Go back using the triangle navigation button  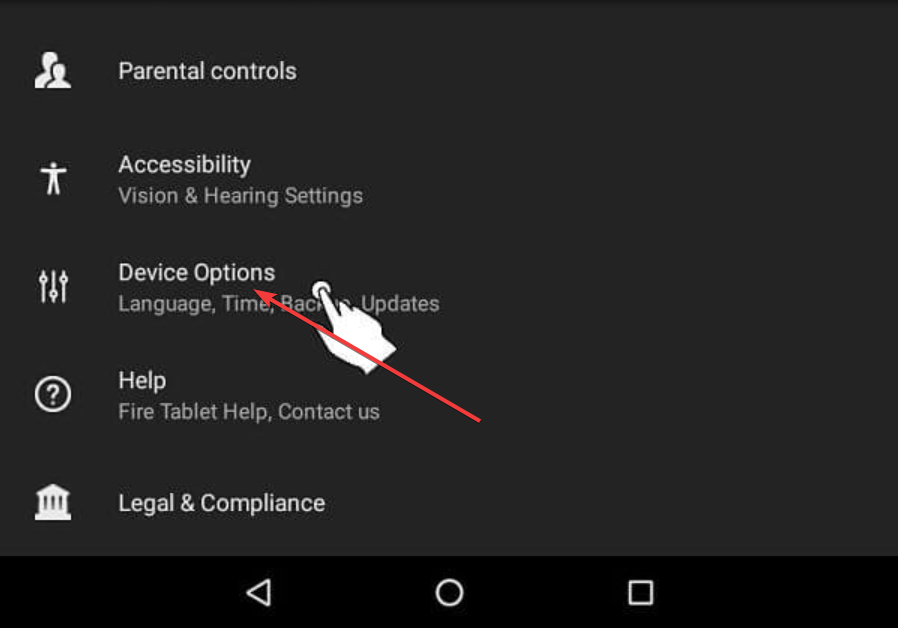pyautogui.click(x=259, y=593)
